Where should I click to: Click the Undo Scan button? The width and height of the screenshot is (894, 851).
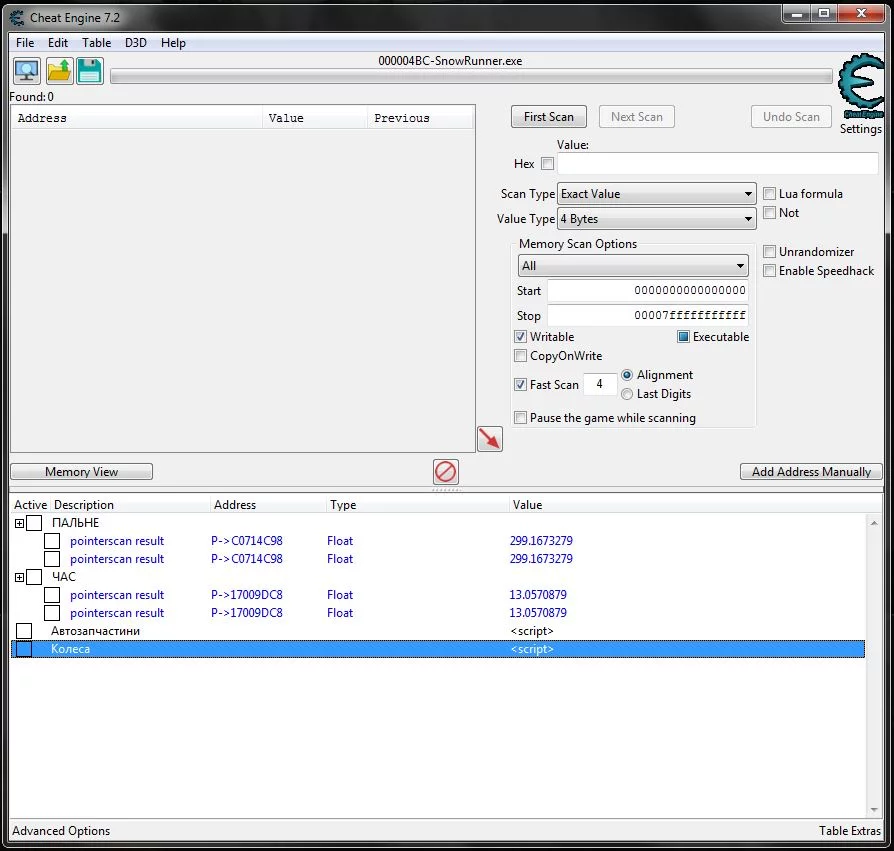791,117
